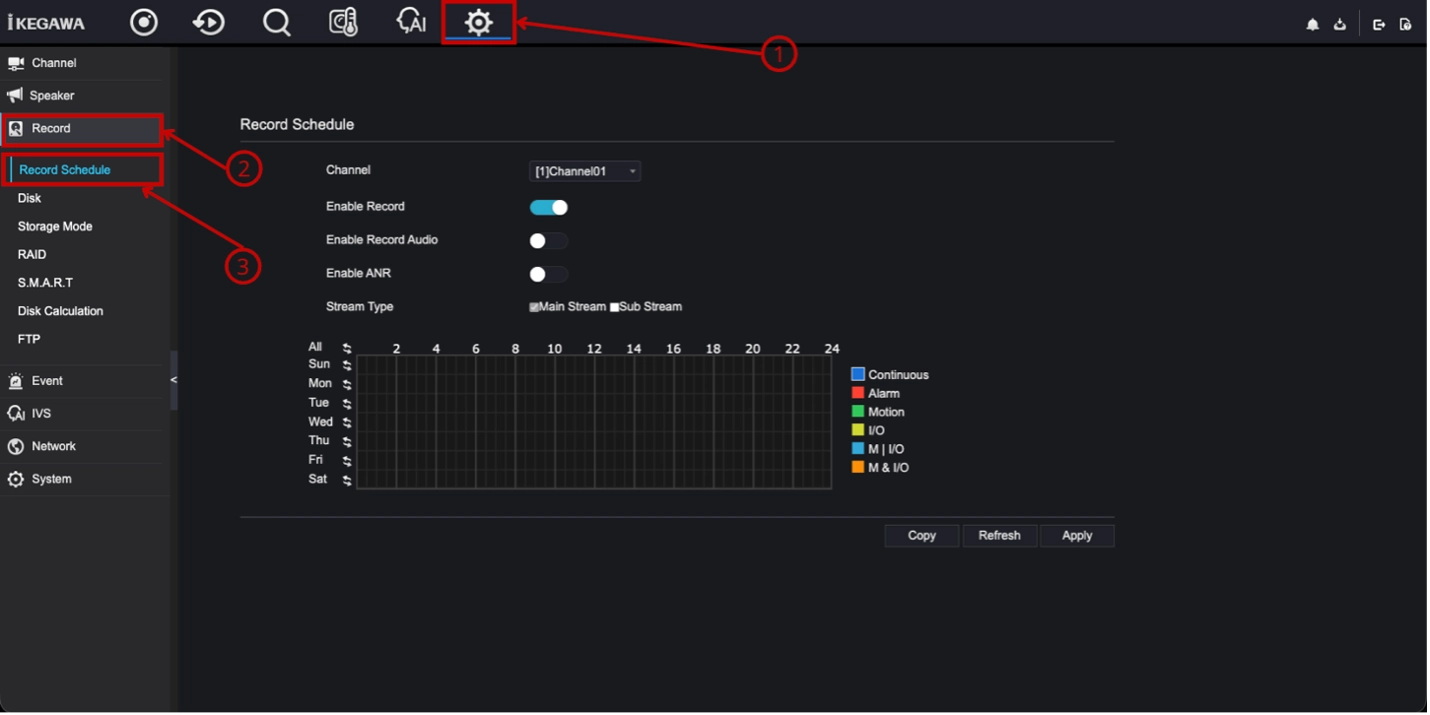
Task: Turn on the Enable ANR switch
Action: [549, 274]
